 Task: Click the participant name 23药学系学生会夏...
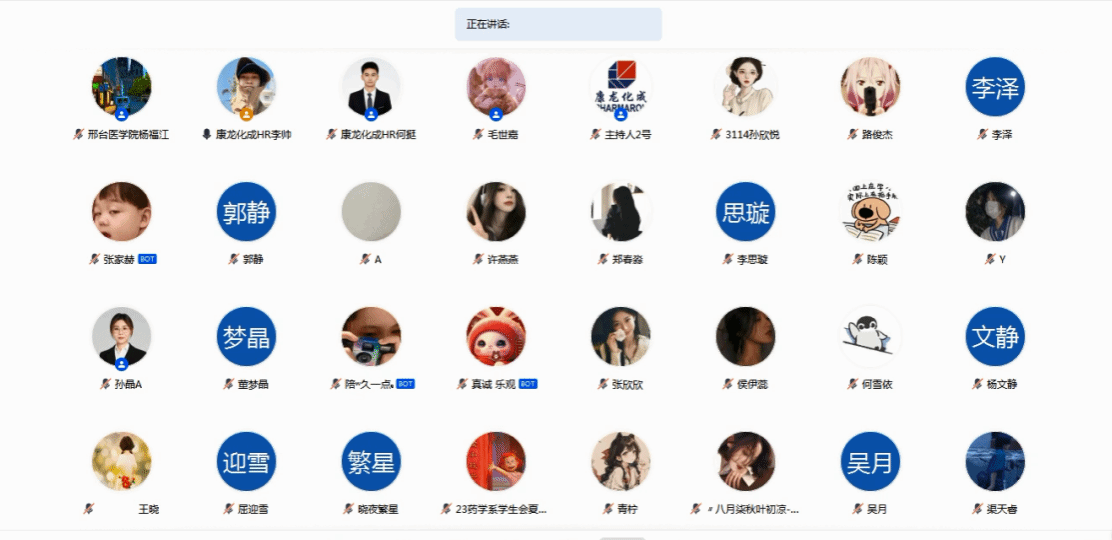pos(501,509)
